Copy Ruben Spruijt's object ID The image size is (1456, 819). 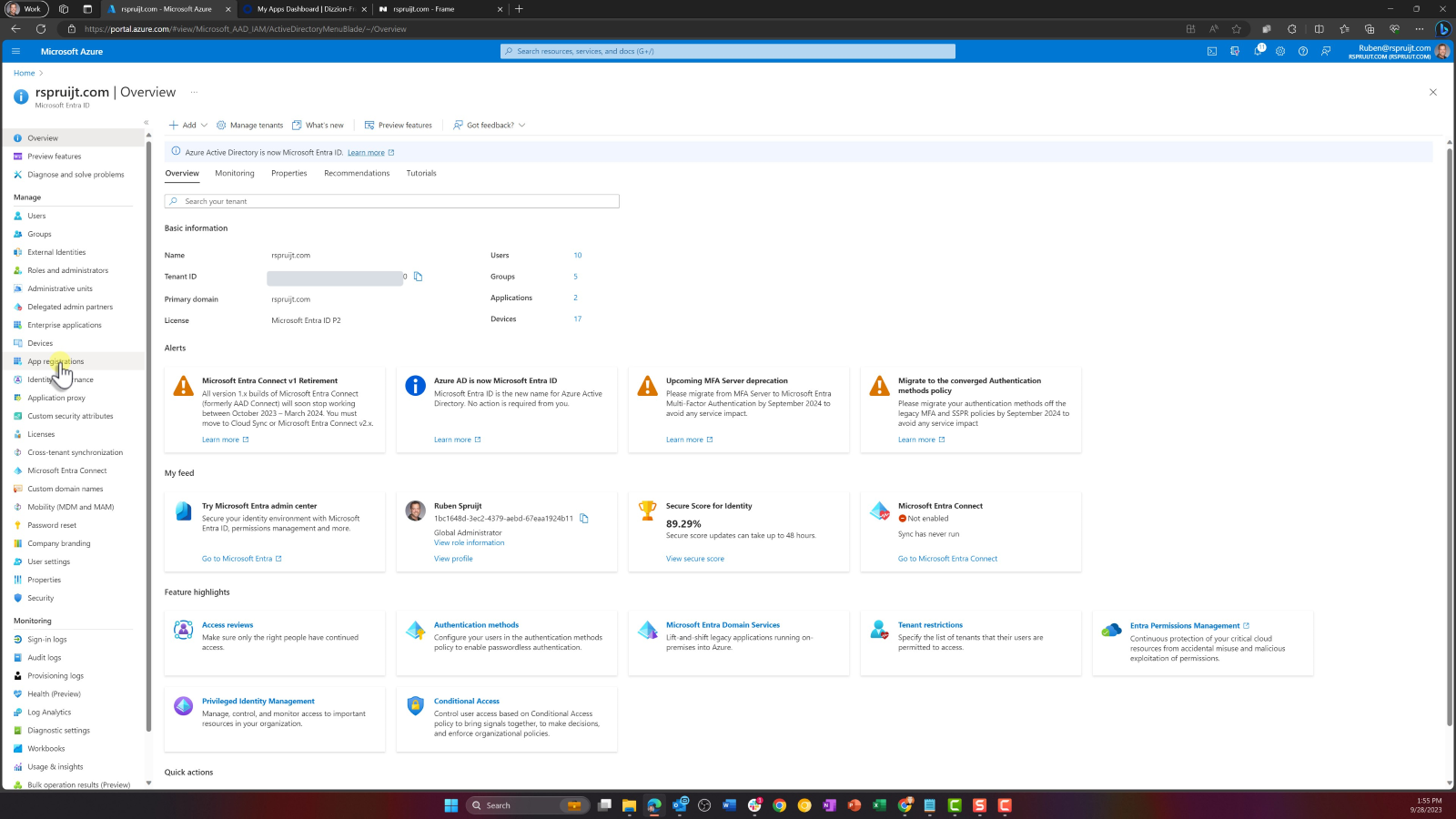(x=584, y=519)
